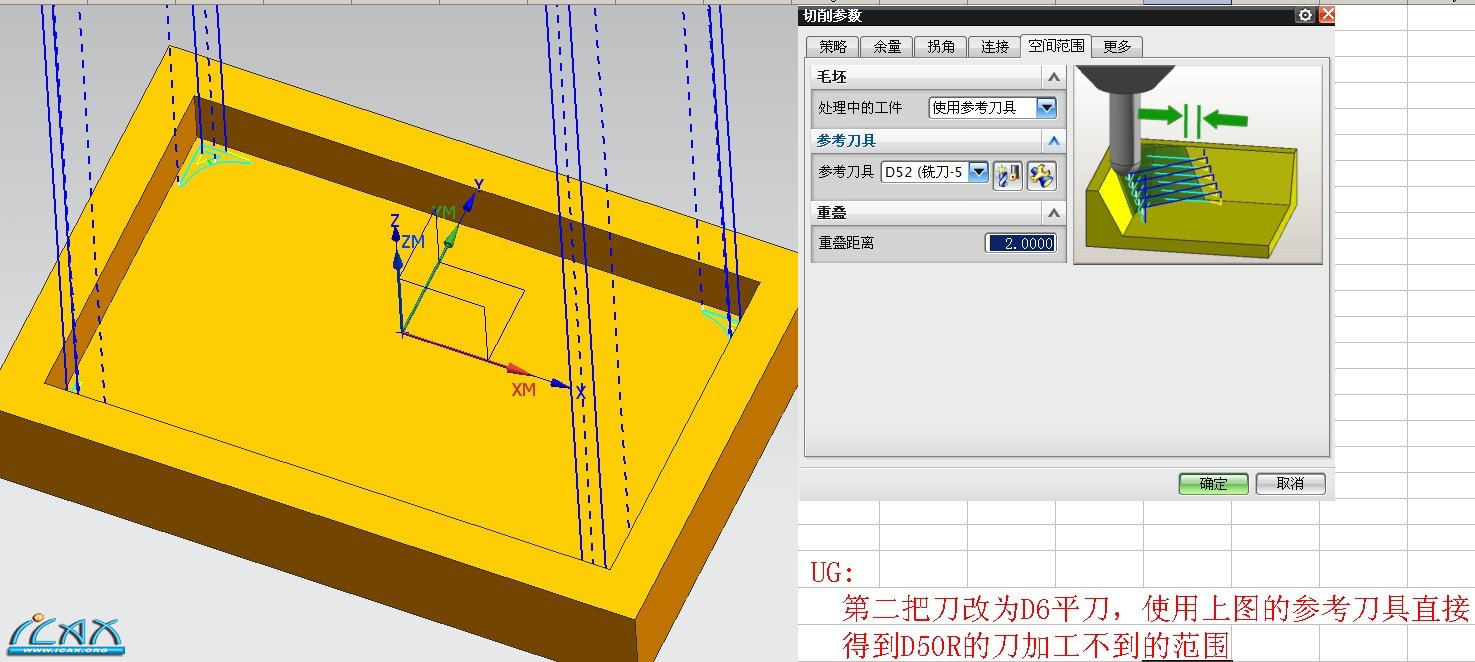
Task: Click the 取消 button
Action: 1290,484
